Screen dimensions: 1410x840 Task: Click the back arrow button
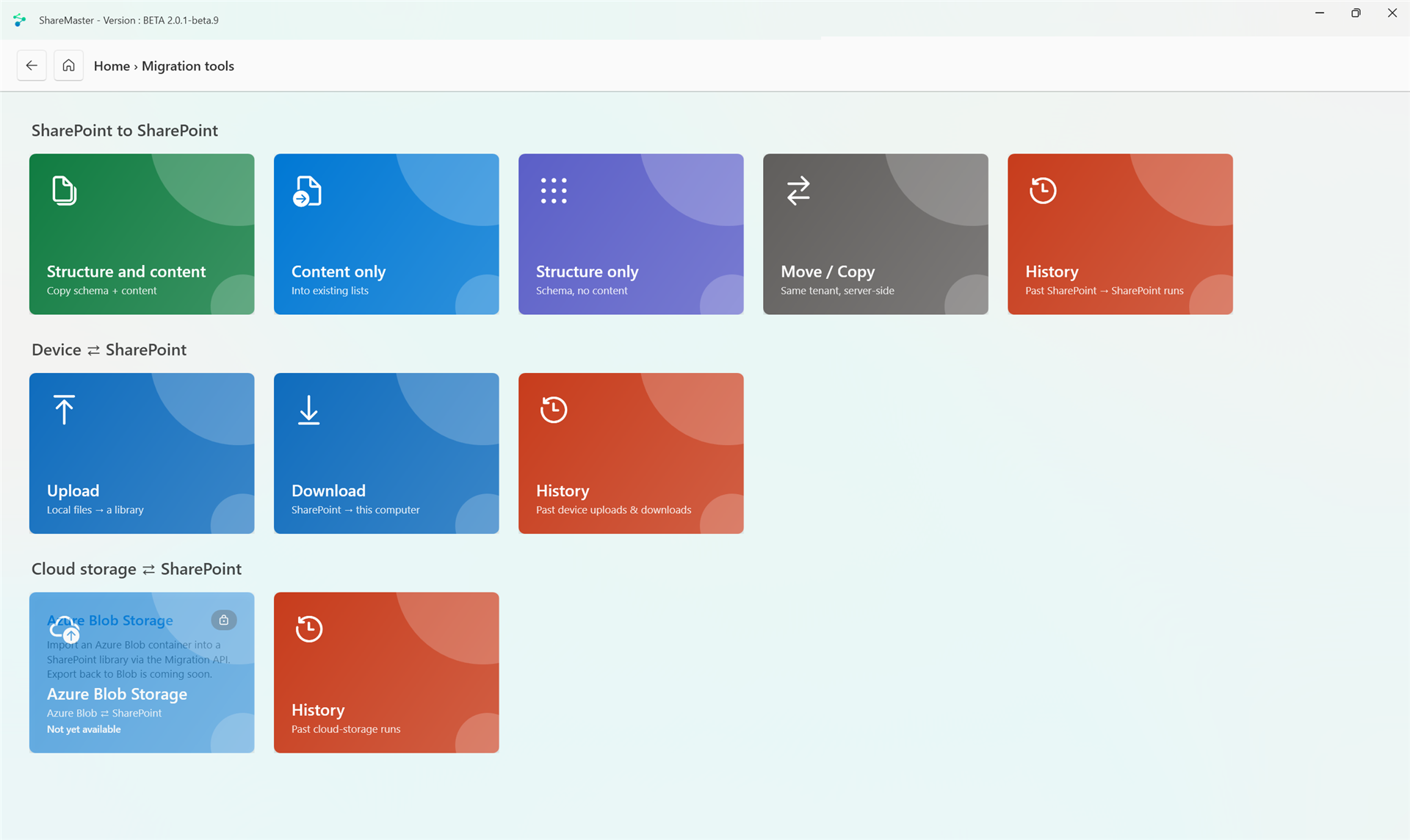(32, 65)
